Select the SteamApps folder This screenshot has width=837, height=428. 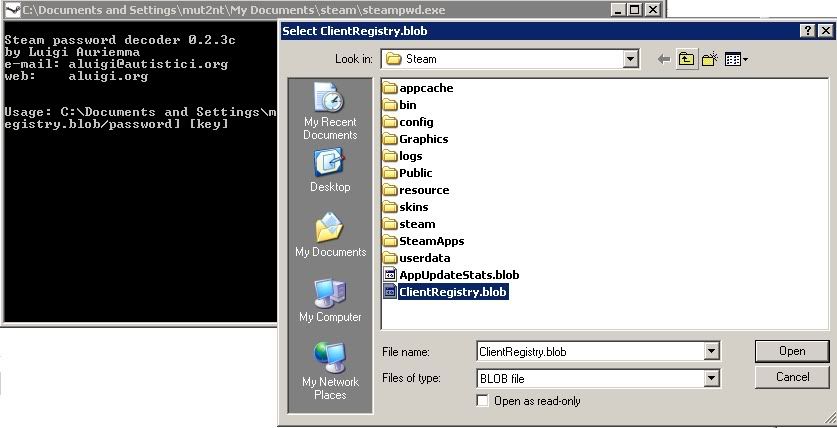(424, 242)
